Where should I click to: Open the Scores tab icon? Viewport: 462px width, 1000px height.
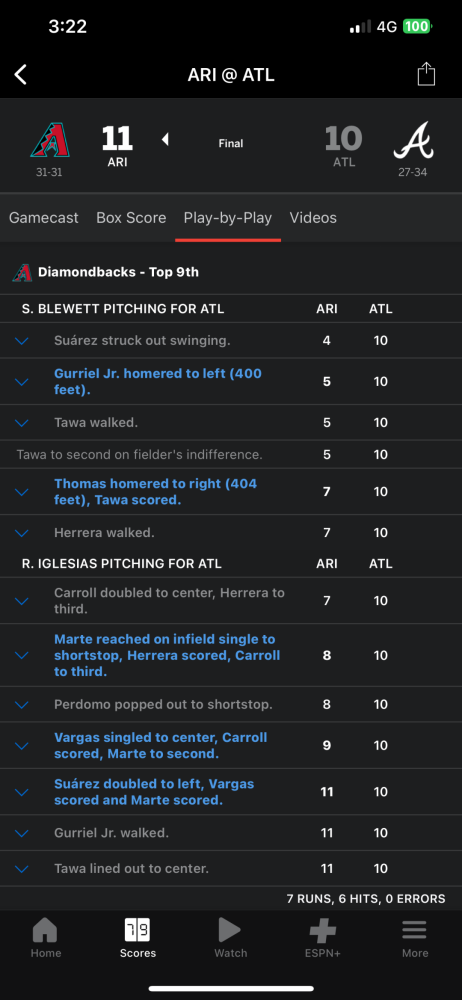[137, 930]
